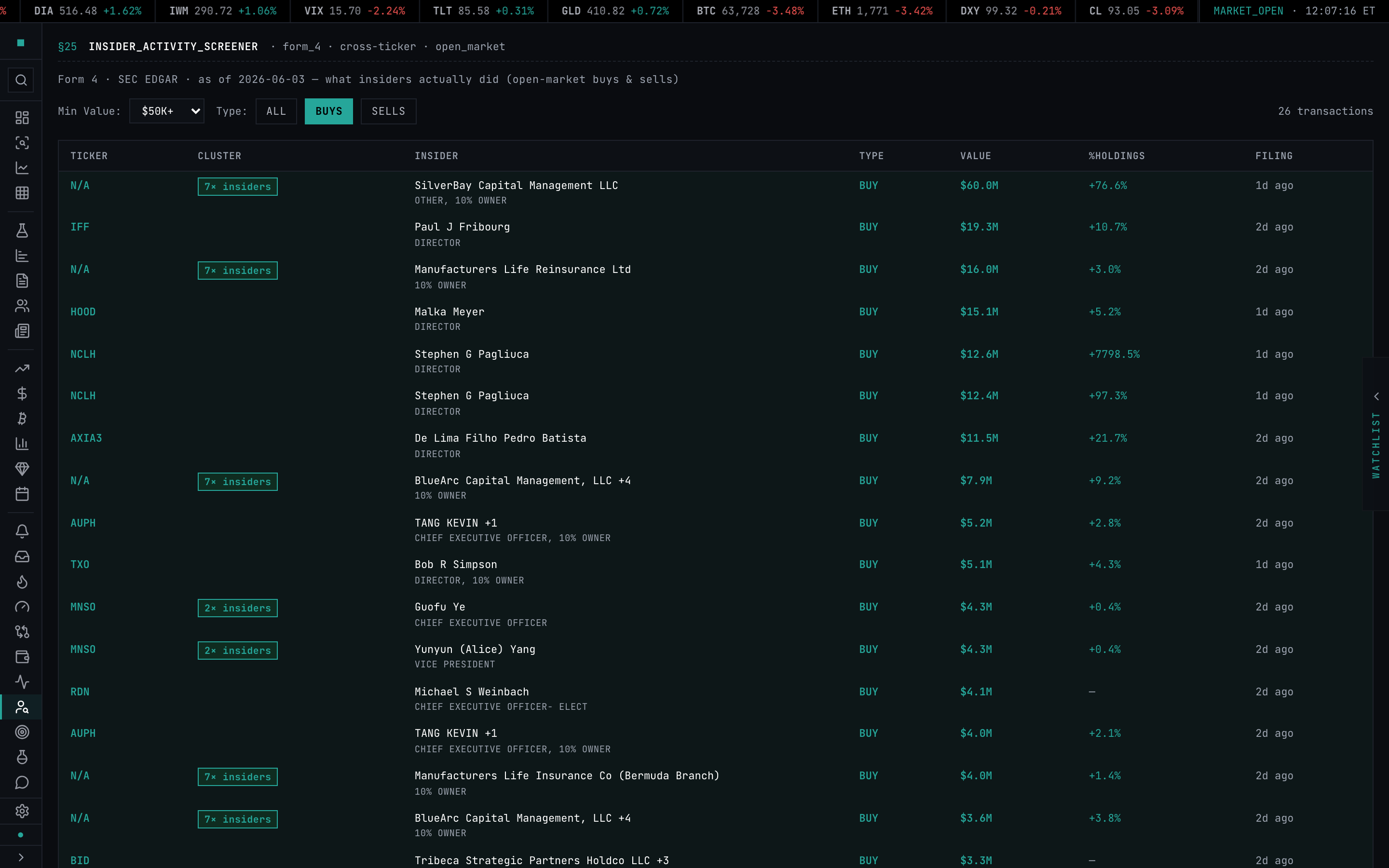Screen dimensions: 1389x868
Task: Open the chat bubble icon
Action: click(x=22, y=783)
